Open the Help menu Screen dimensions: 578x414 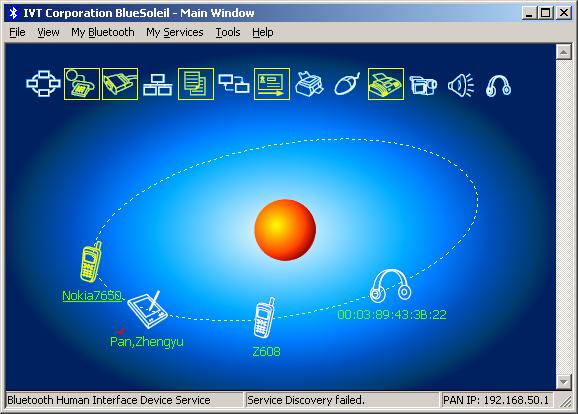263,32
